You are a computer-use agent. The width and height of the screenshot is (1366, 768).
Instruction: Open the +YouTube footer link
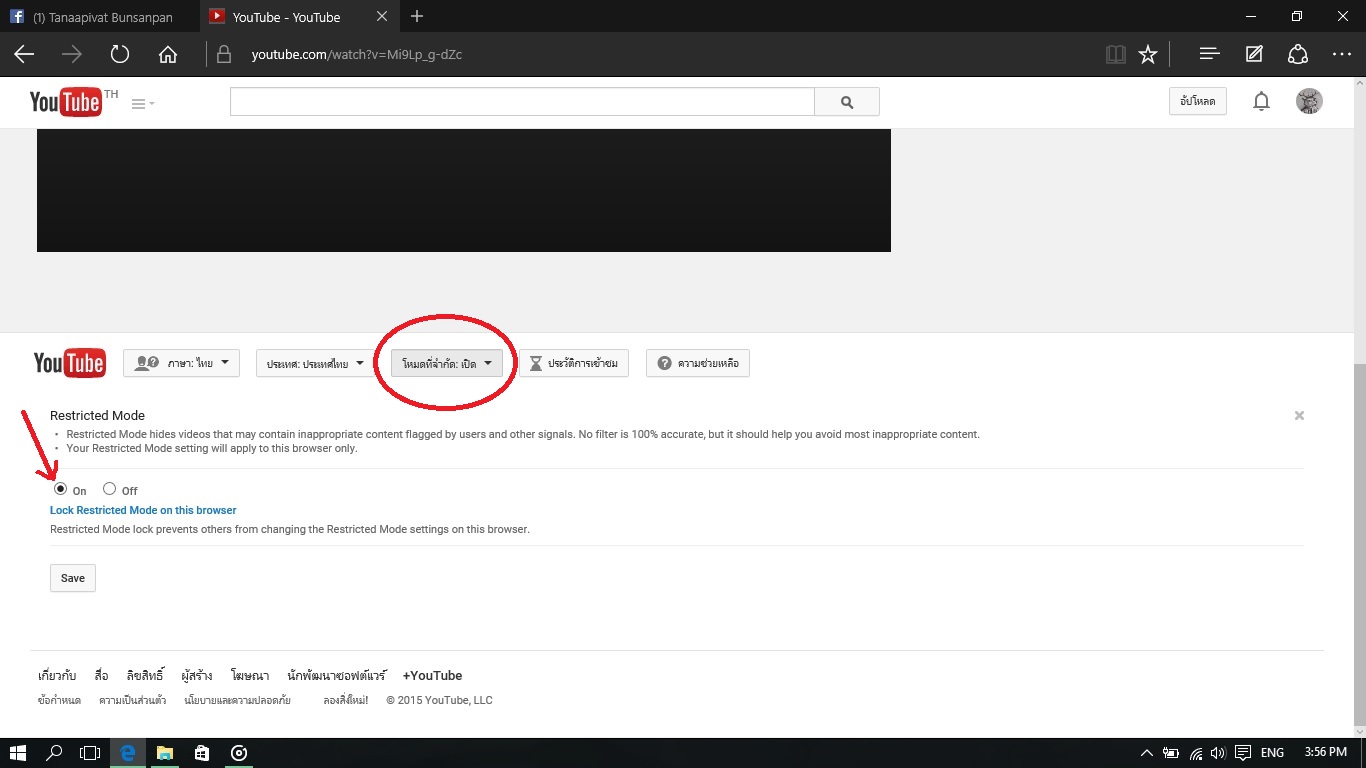click(x=432, y=676)
